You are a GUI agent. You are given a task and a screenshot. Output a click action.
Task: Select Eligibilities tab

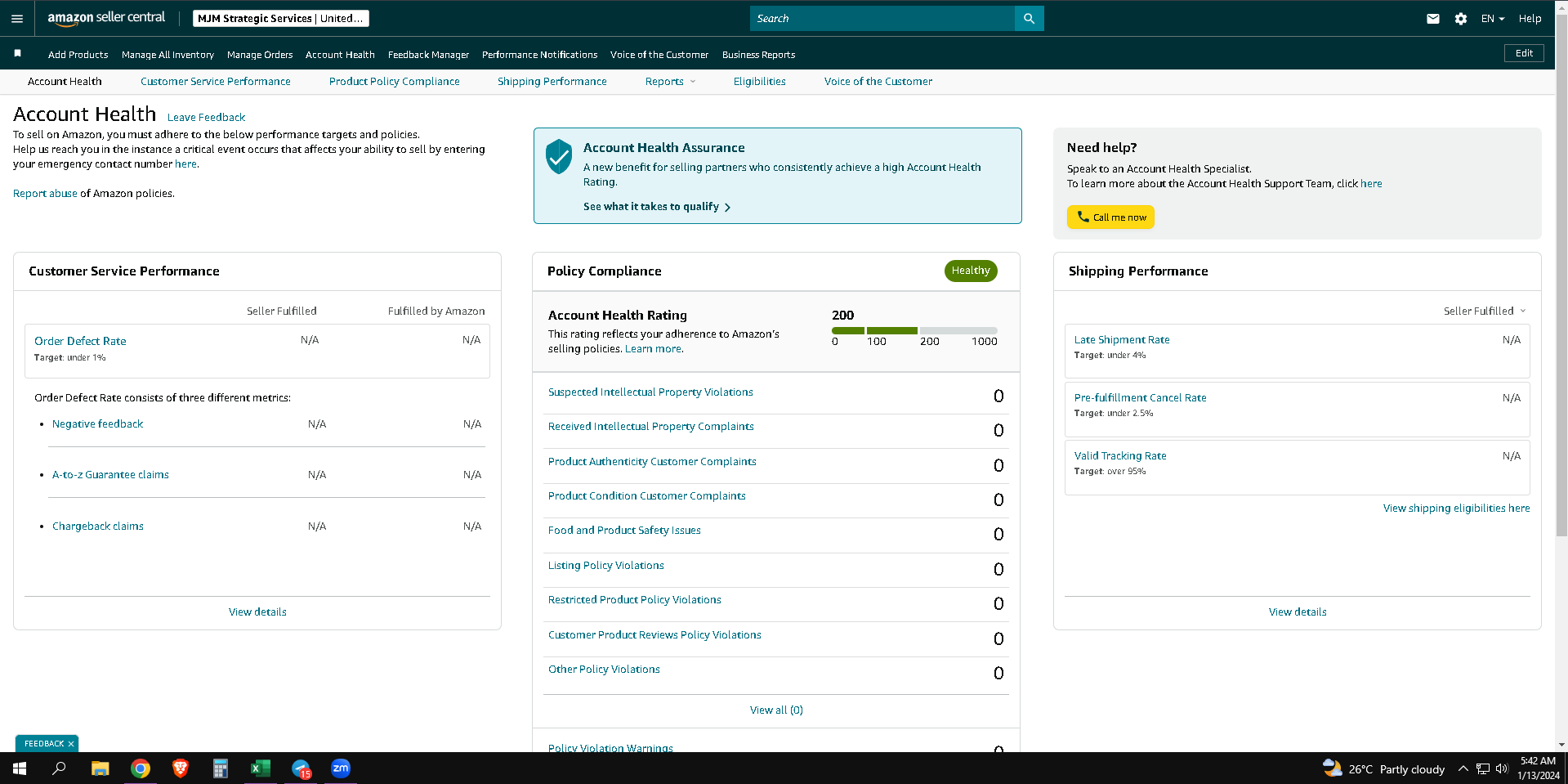[759, 81]
